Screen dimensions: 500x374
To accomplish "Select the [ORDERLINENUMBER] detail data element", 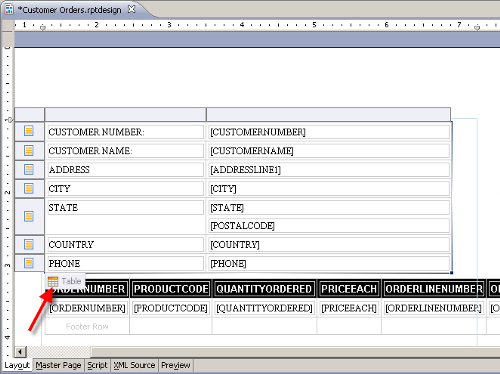I will click(x=434, y=308).
